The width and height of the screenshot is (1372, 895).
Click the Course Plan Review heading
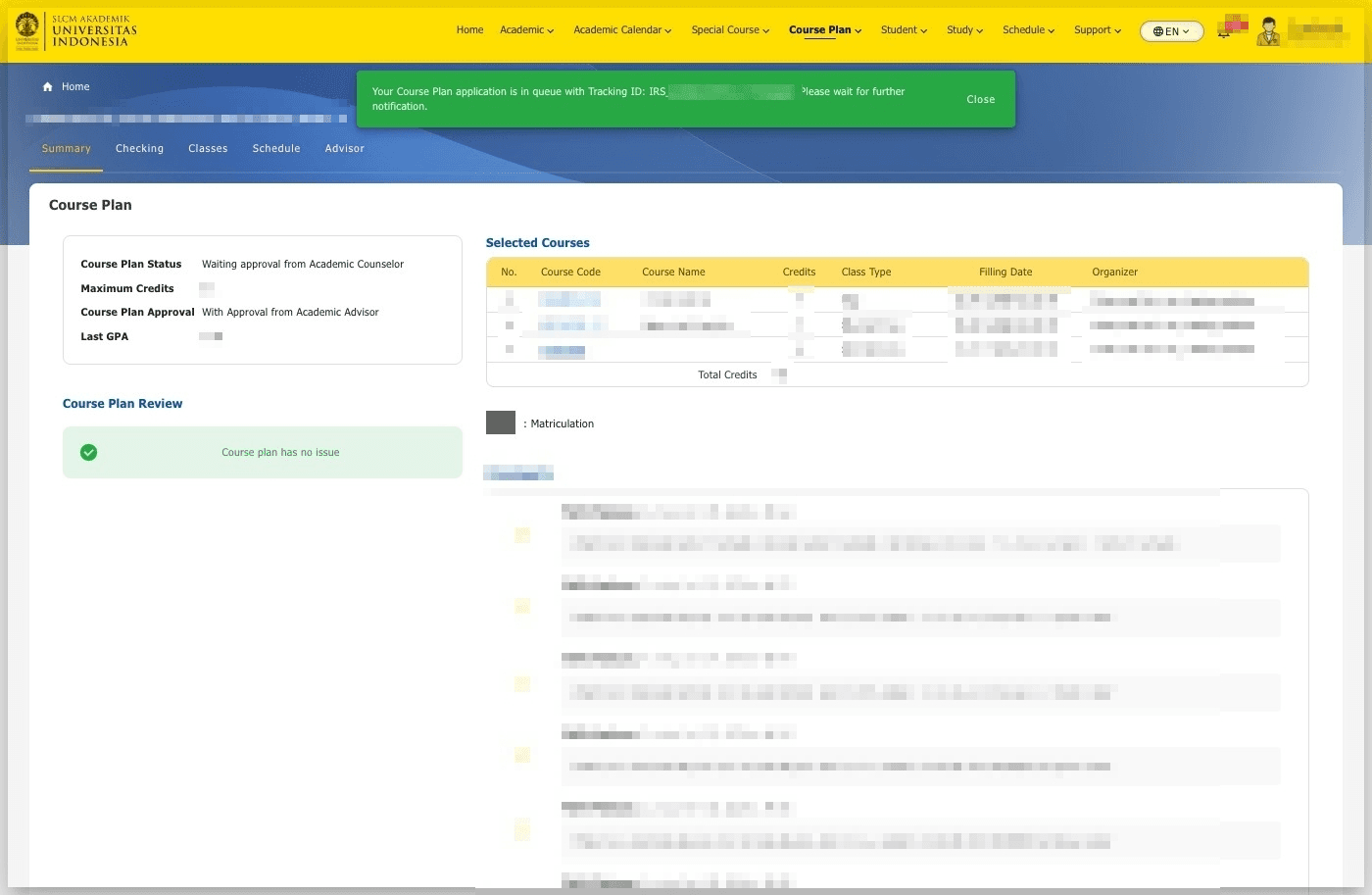click(122, 404)
